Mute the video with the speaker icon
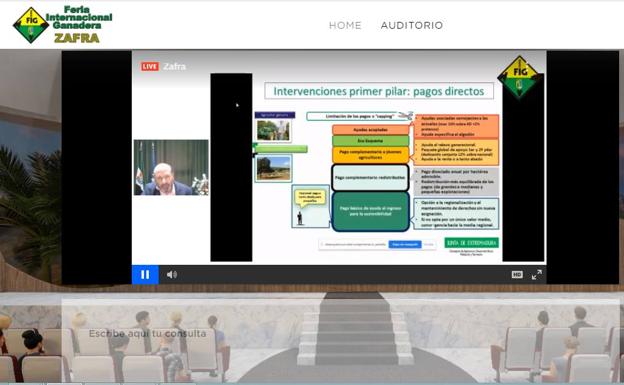The width and height of the screenshot is (624, 385). (x=172, y=274)
